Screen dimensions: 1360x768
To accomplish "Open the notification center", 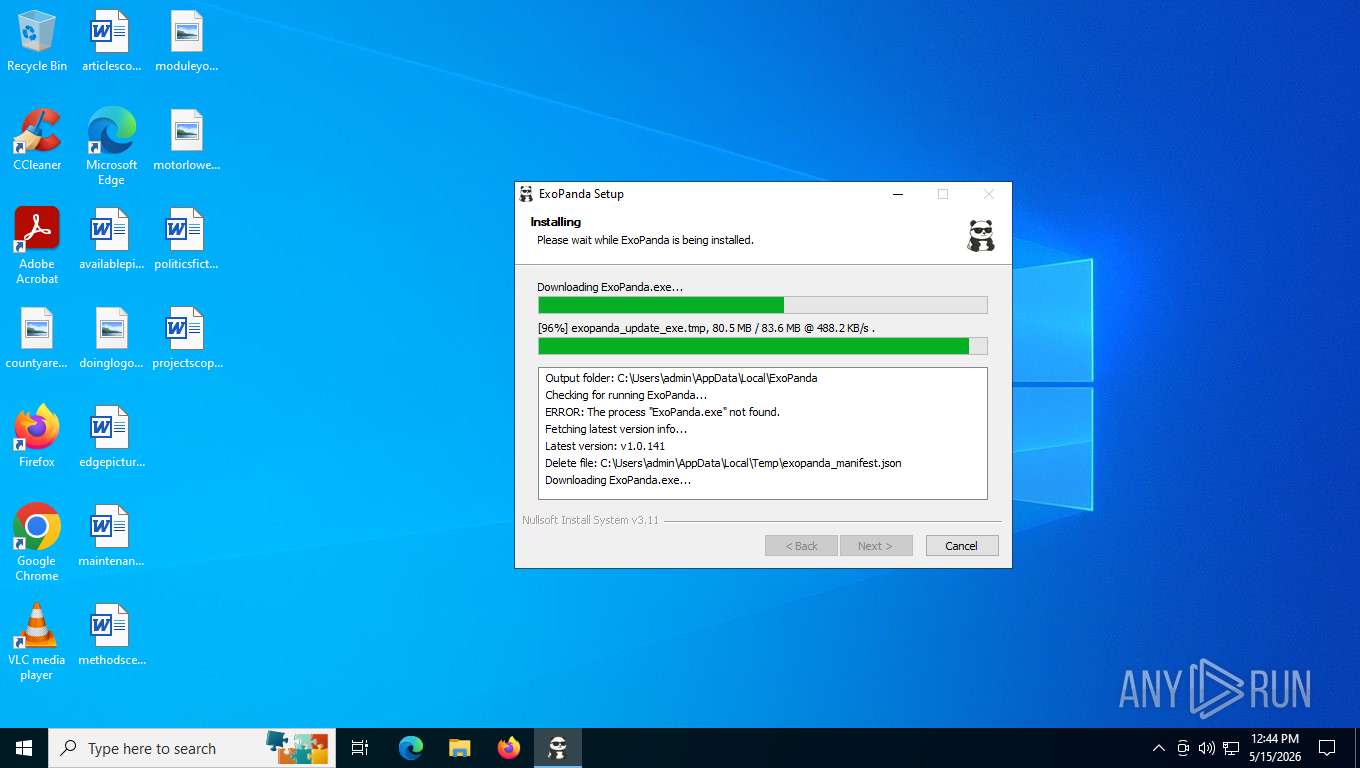I will pos(1327,748).
